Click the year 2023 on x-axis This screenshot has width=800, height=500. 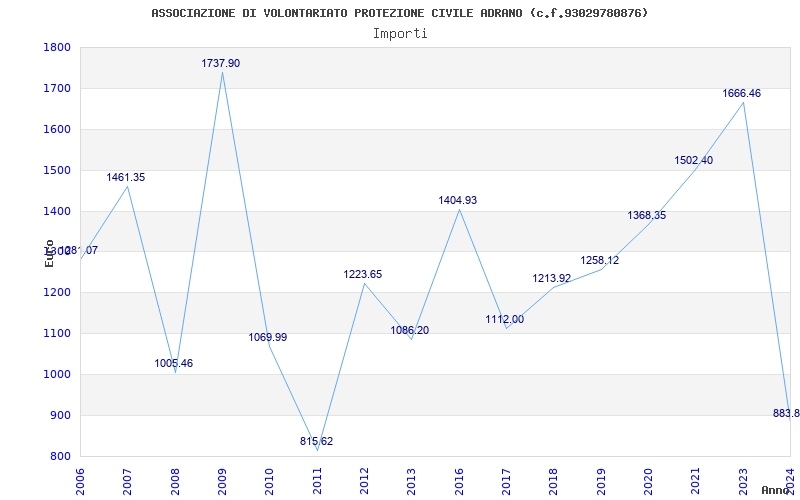point(743,480)
